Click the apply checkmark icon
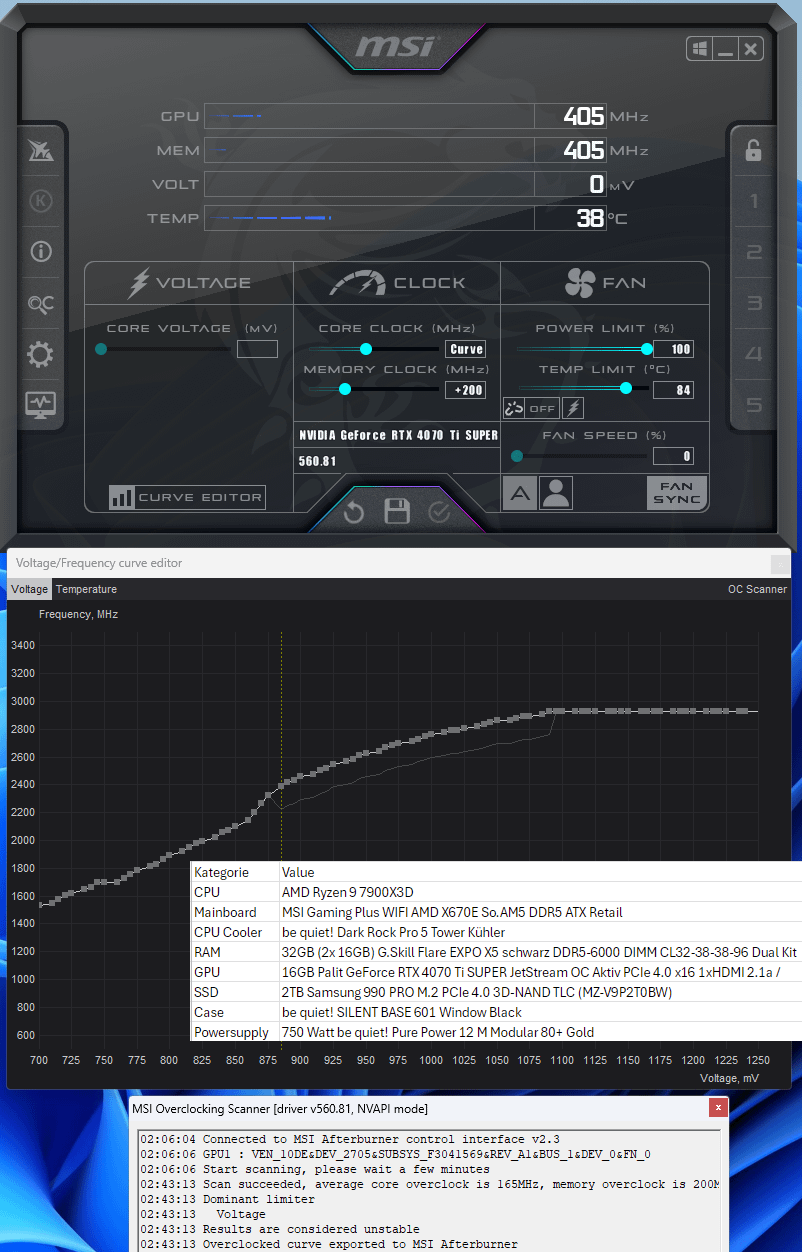The height and width of the screenshot is (1252, 802). pos(439,513)
